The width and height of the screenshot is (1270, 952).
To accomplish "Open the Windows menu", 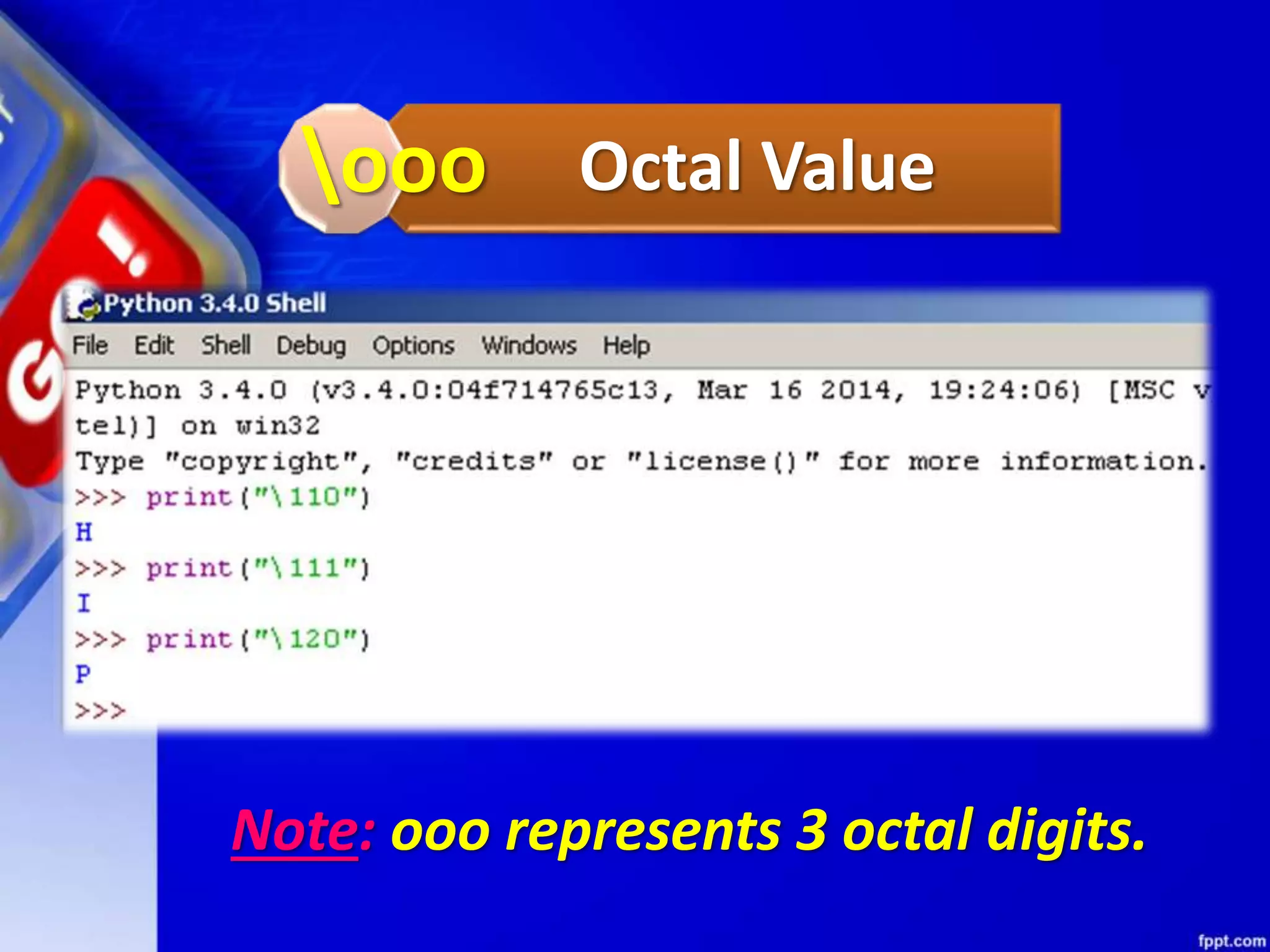I will tap(530, 345).
